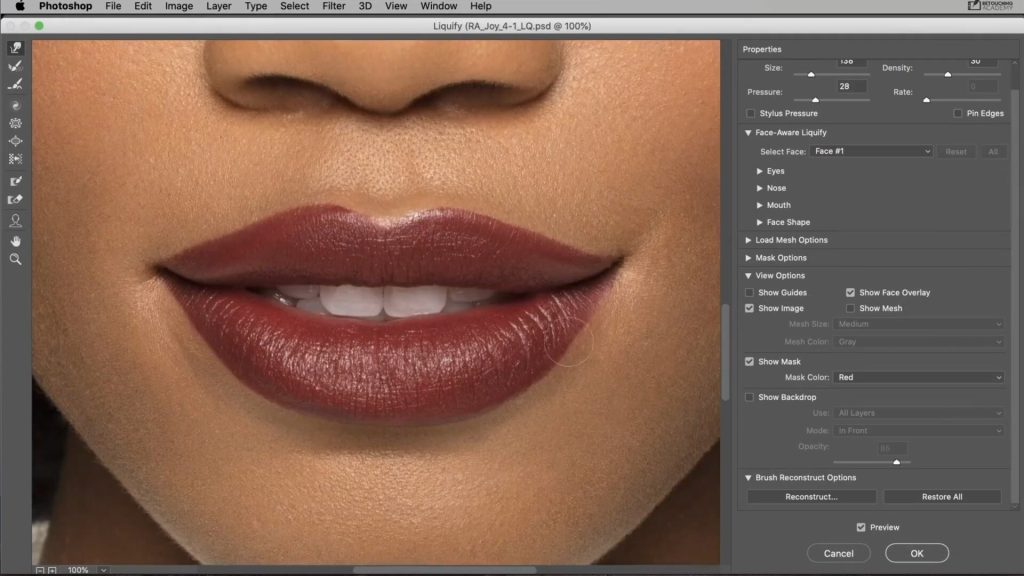
Task: Click the Restore All button
Action: click(x=941, y=496)
